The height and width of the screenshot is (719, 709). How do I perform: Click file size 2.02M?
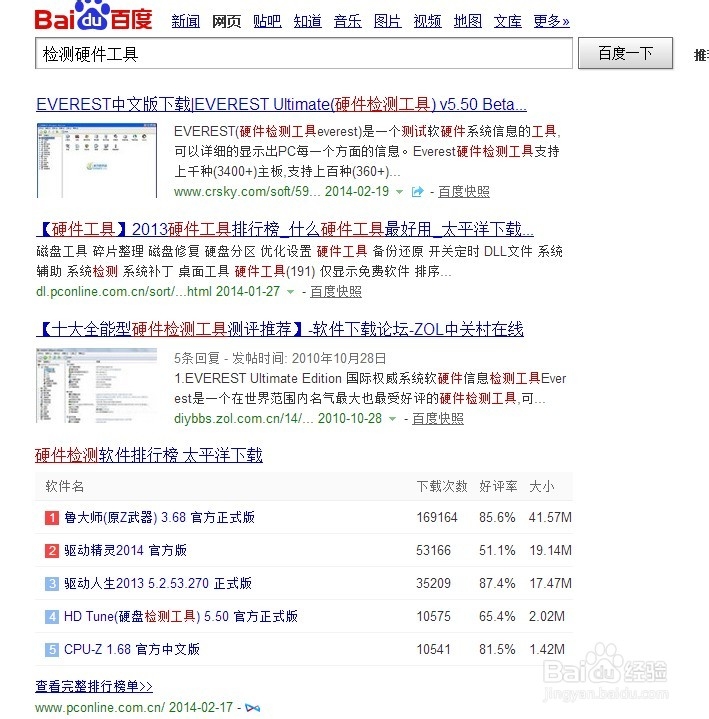(547, 617)
